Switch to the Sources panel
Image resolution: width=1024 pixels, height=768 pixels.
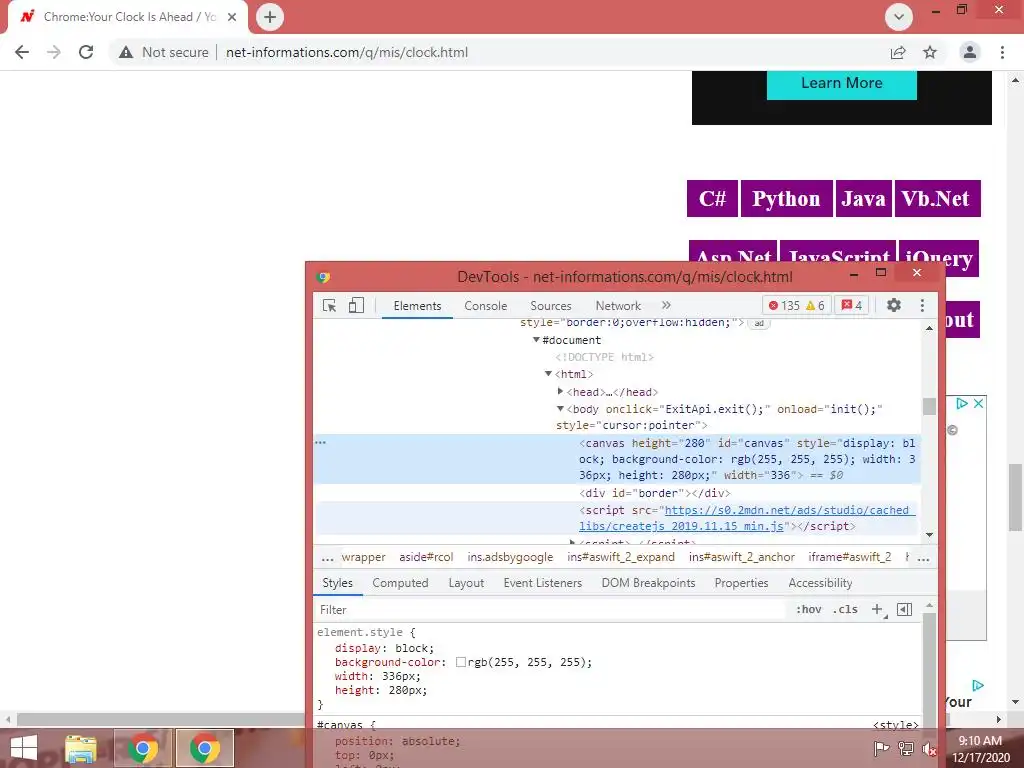pyautogui.click(x=551, y=306)
